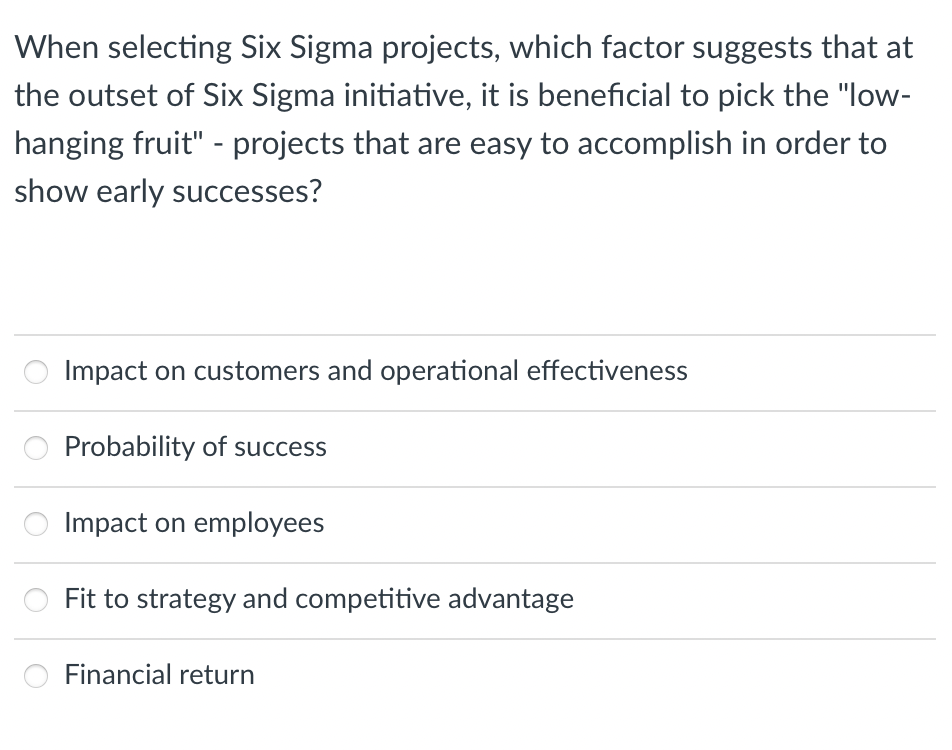Click the text 'Probability of success'

[x=195, y=448]
